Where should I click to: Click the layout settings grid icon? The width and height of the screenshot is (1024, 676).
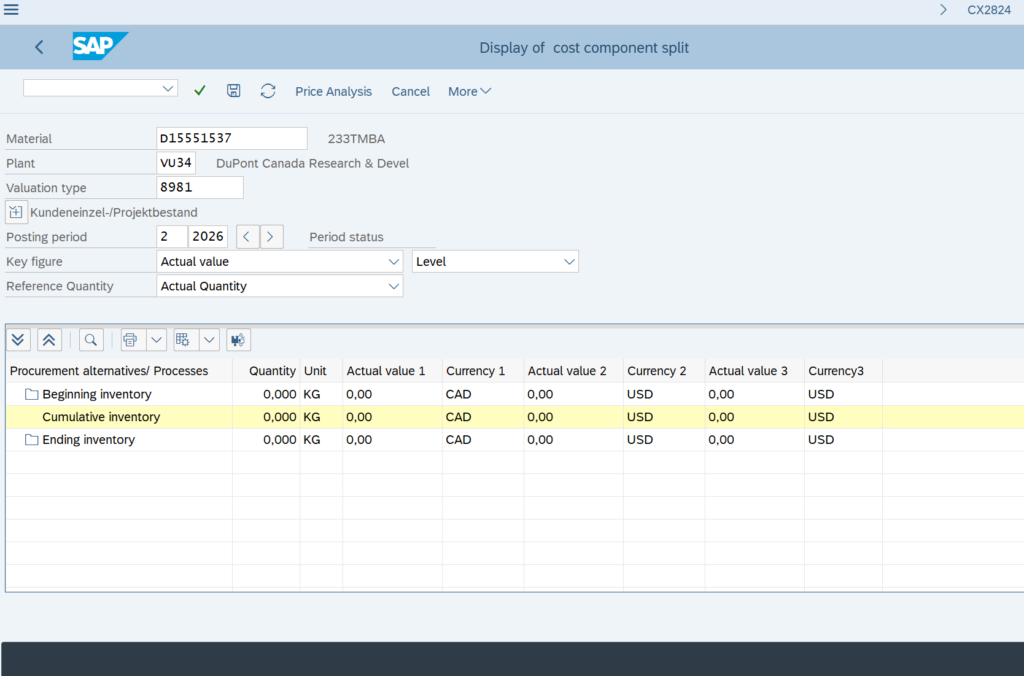tap(183, 340)
